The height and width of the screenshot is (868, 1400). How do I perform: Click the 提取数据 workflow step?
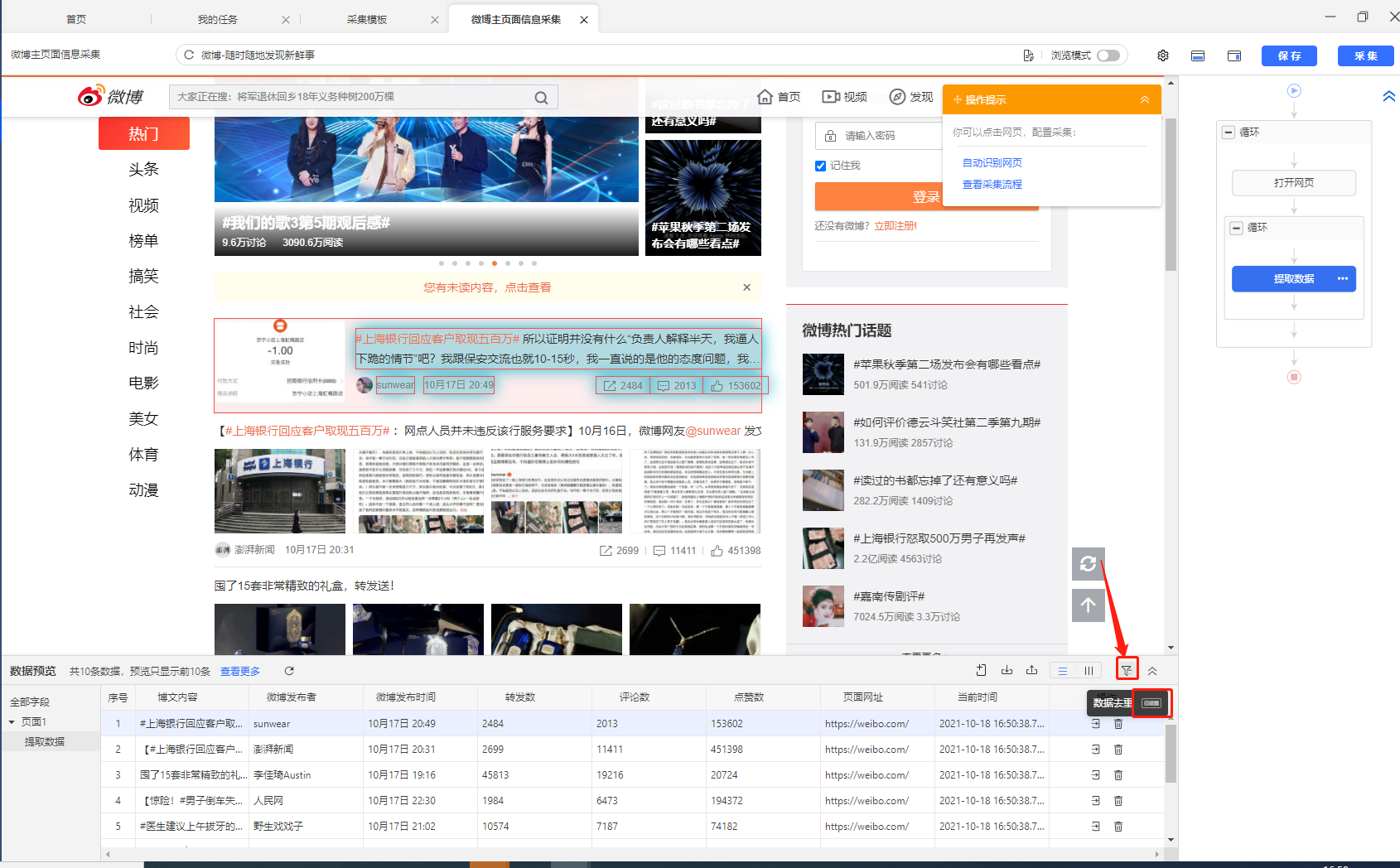click(x=1294, y=279)
